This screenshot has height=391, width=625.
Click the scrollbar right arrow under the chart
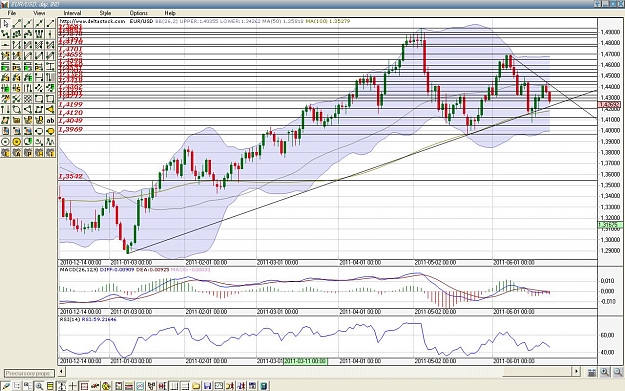(x=576, y=371)
